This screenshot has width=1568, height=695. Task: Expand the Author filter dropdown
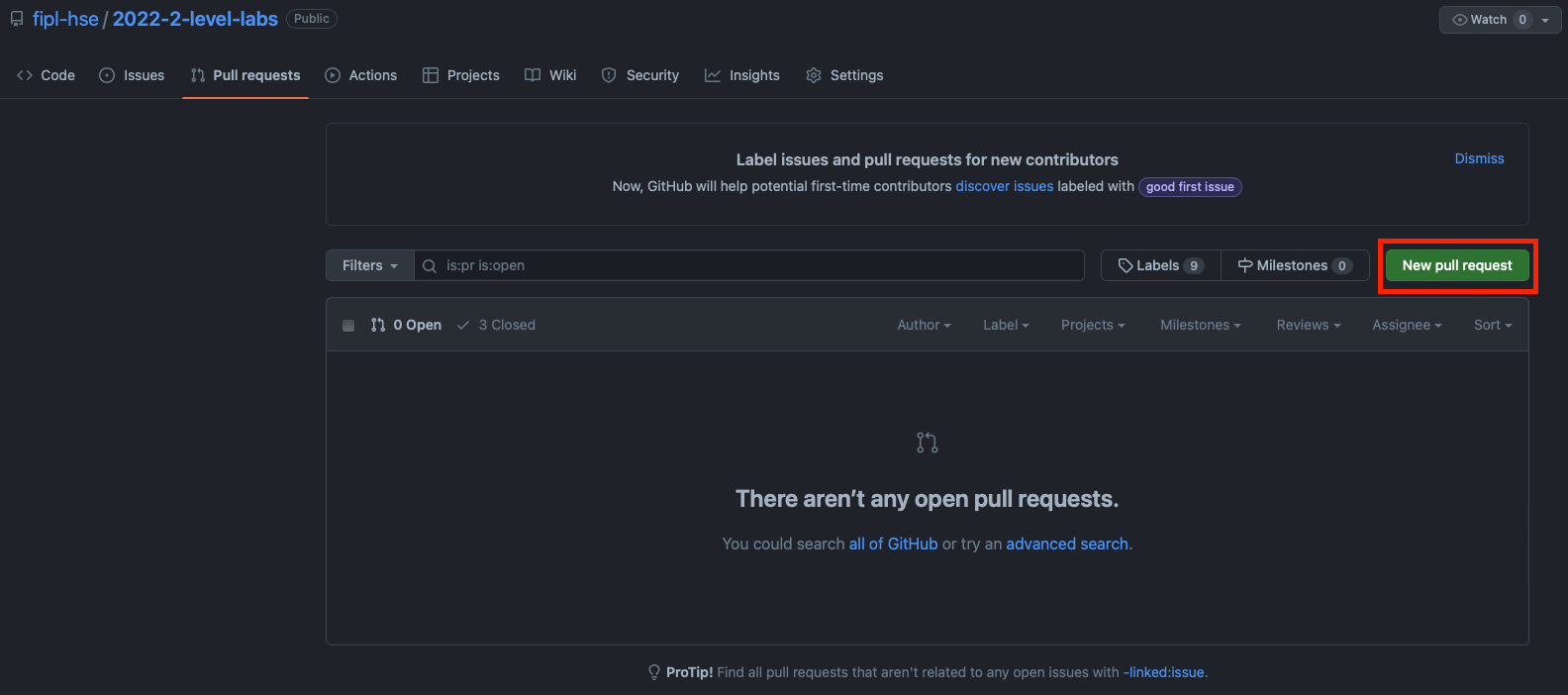[x=924, y=325]
